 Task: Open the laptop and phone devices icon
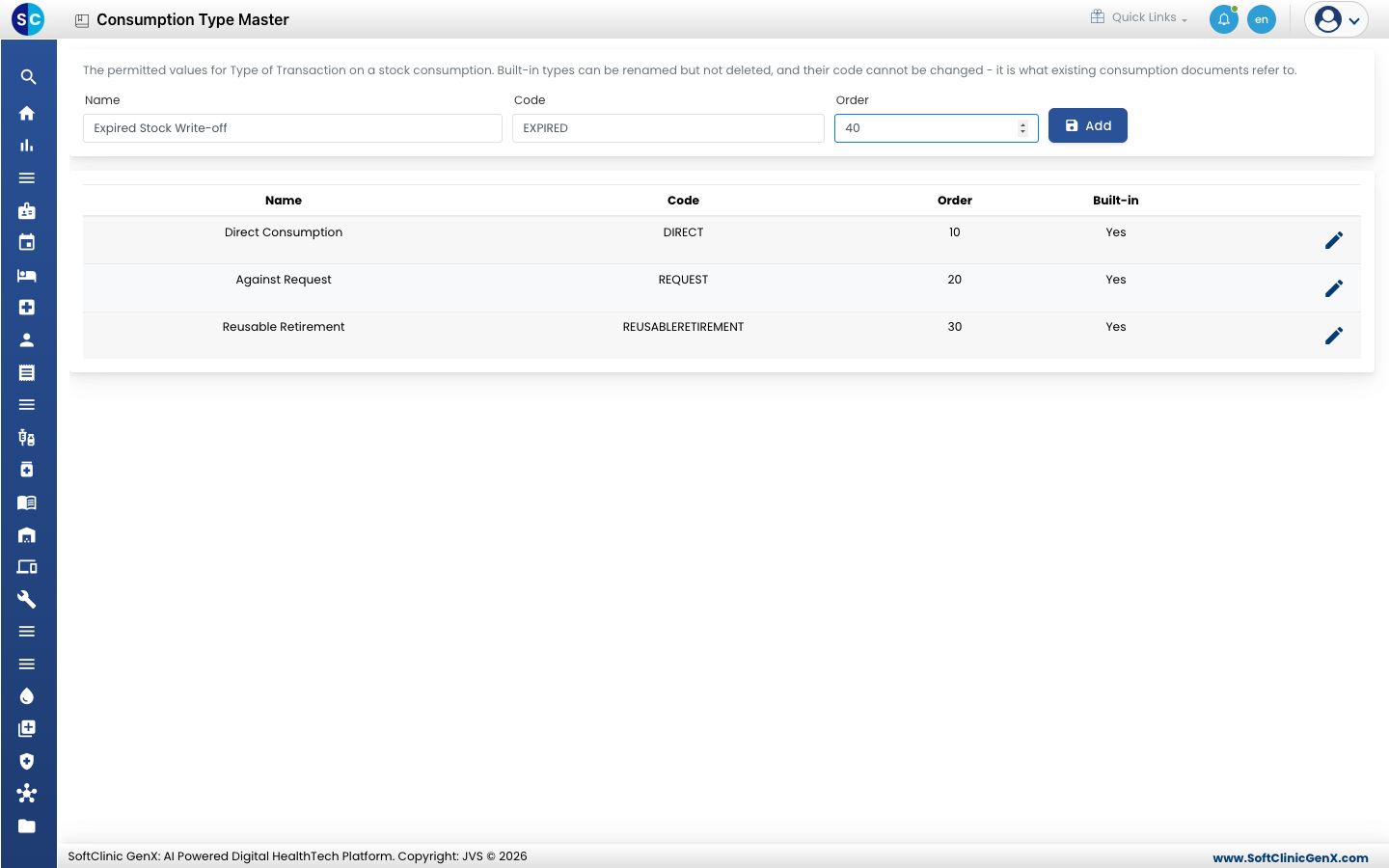pyautogui.click(x=27, y=567)
